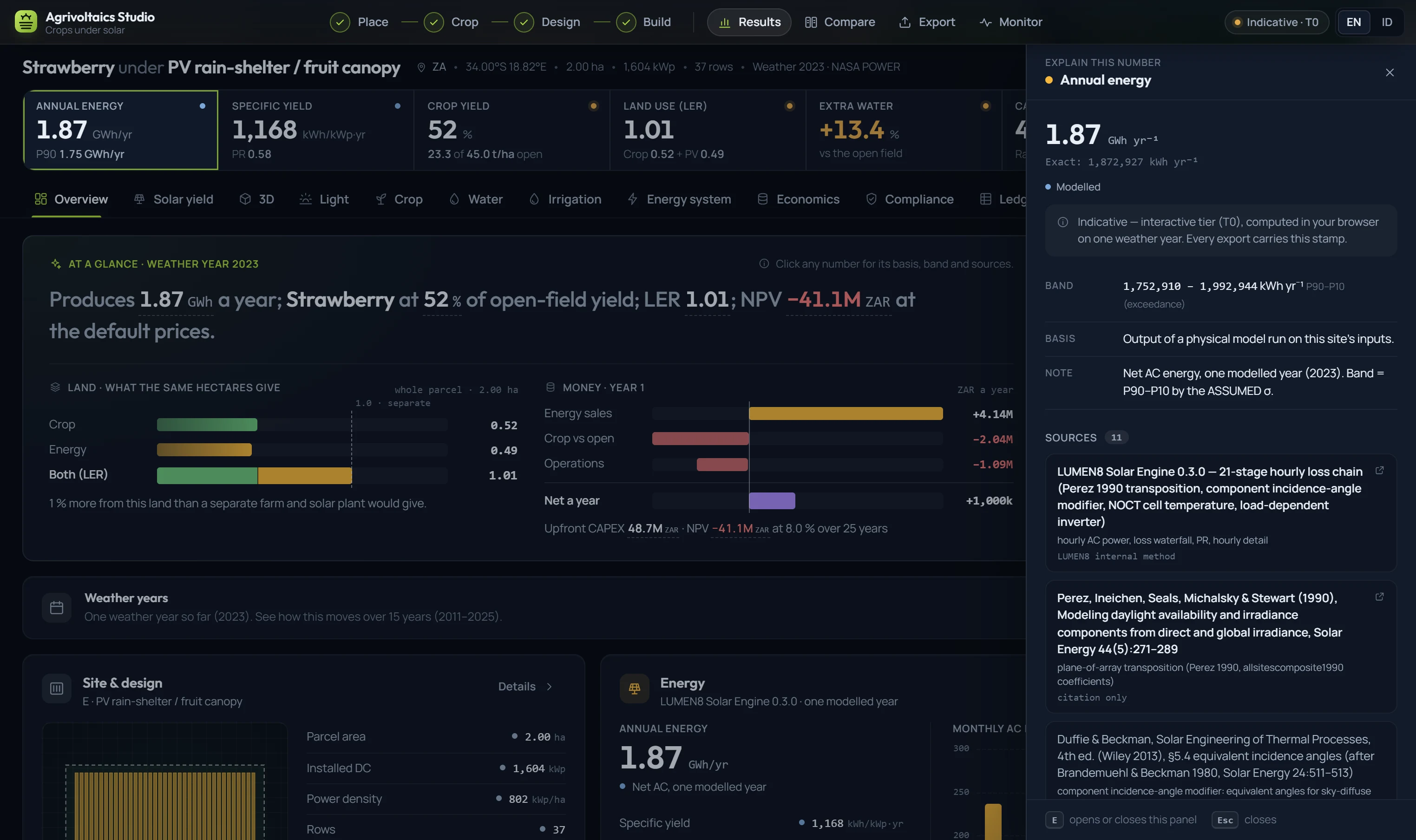Open the Crop Yield KPI card
Screen dimensions: 1416x840
[x=511, y=130]
